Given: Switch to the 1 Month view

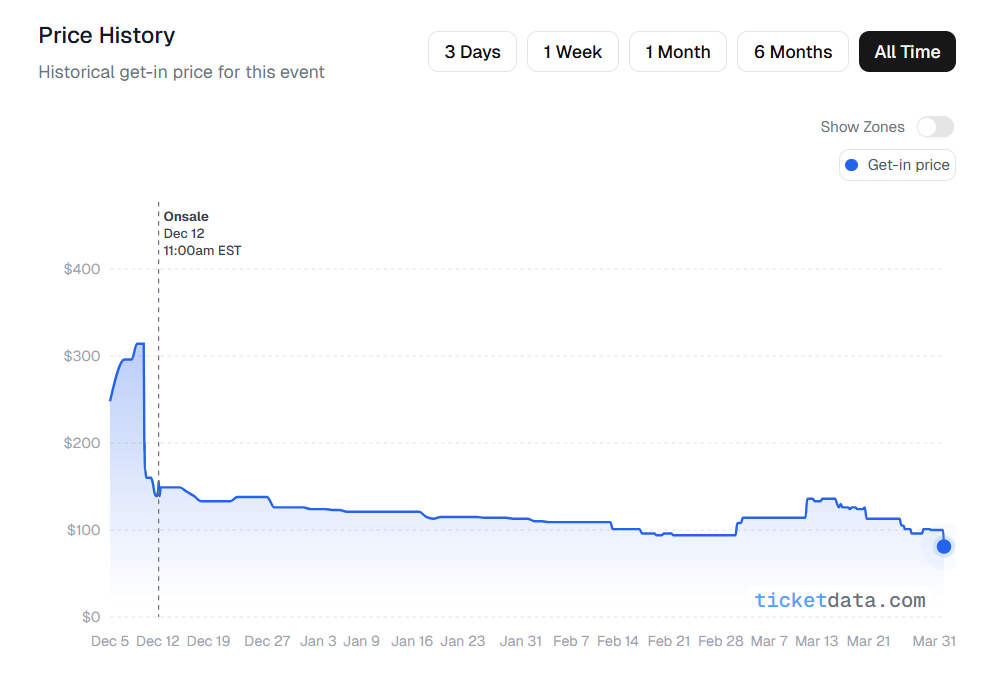Looking at the screenshot, I should 677,51.
